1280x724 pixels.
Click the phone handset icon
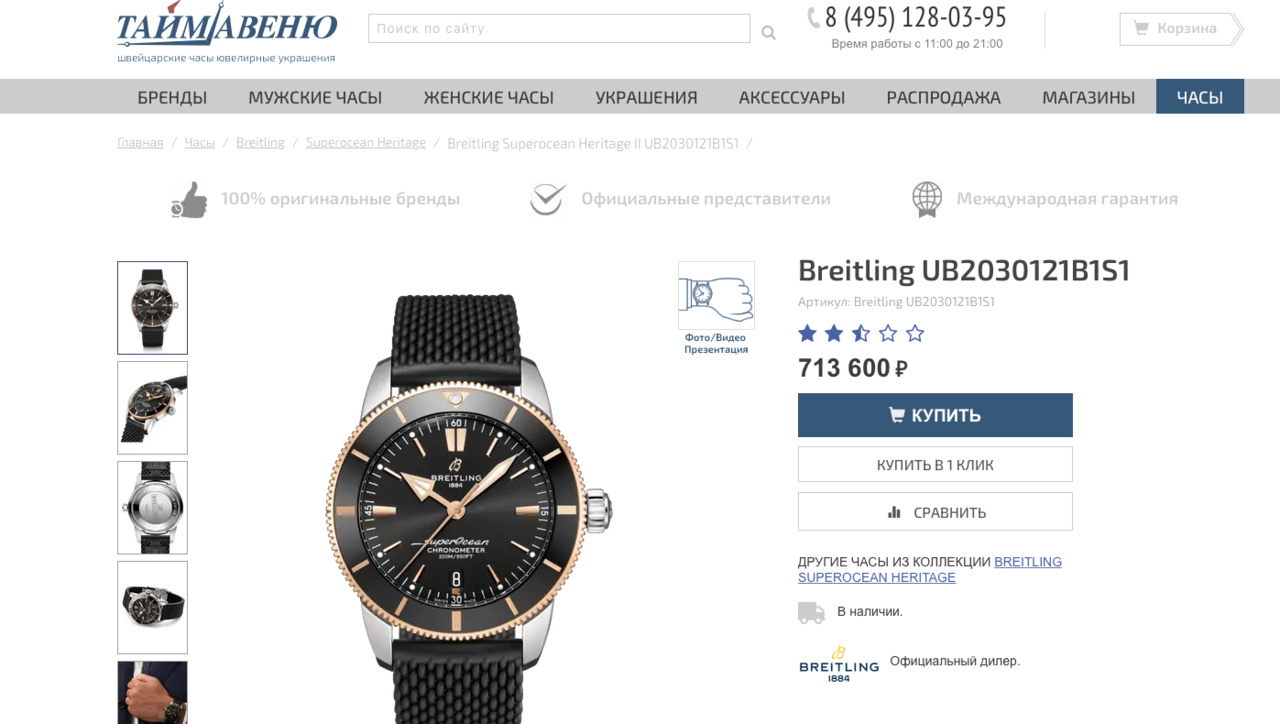click(814, 17)
